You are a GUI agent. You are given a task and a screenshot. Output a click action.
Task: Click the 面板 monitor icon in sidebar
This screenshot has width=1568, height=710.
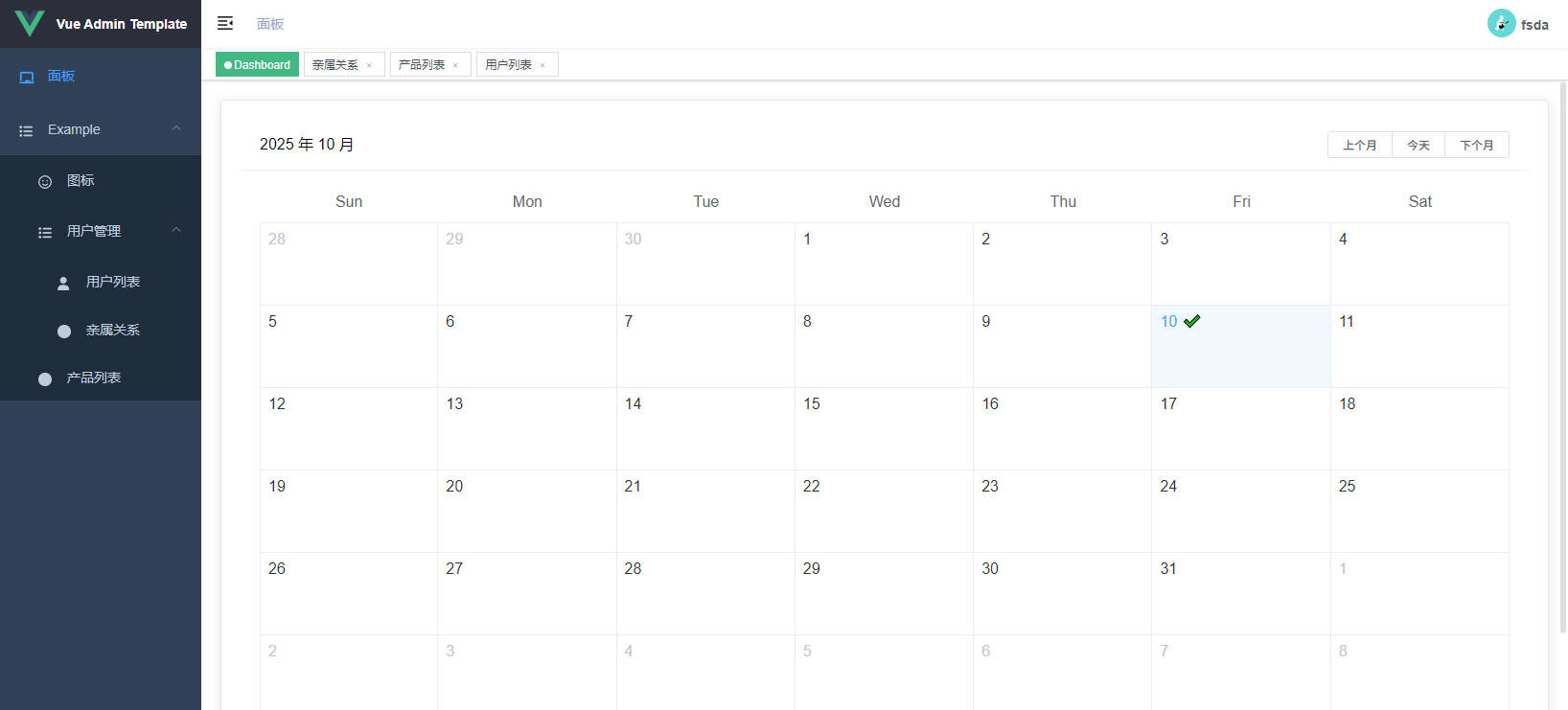click(x=27, y=77)
